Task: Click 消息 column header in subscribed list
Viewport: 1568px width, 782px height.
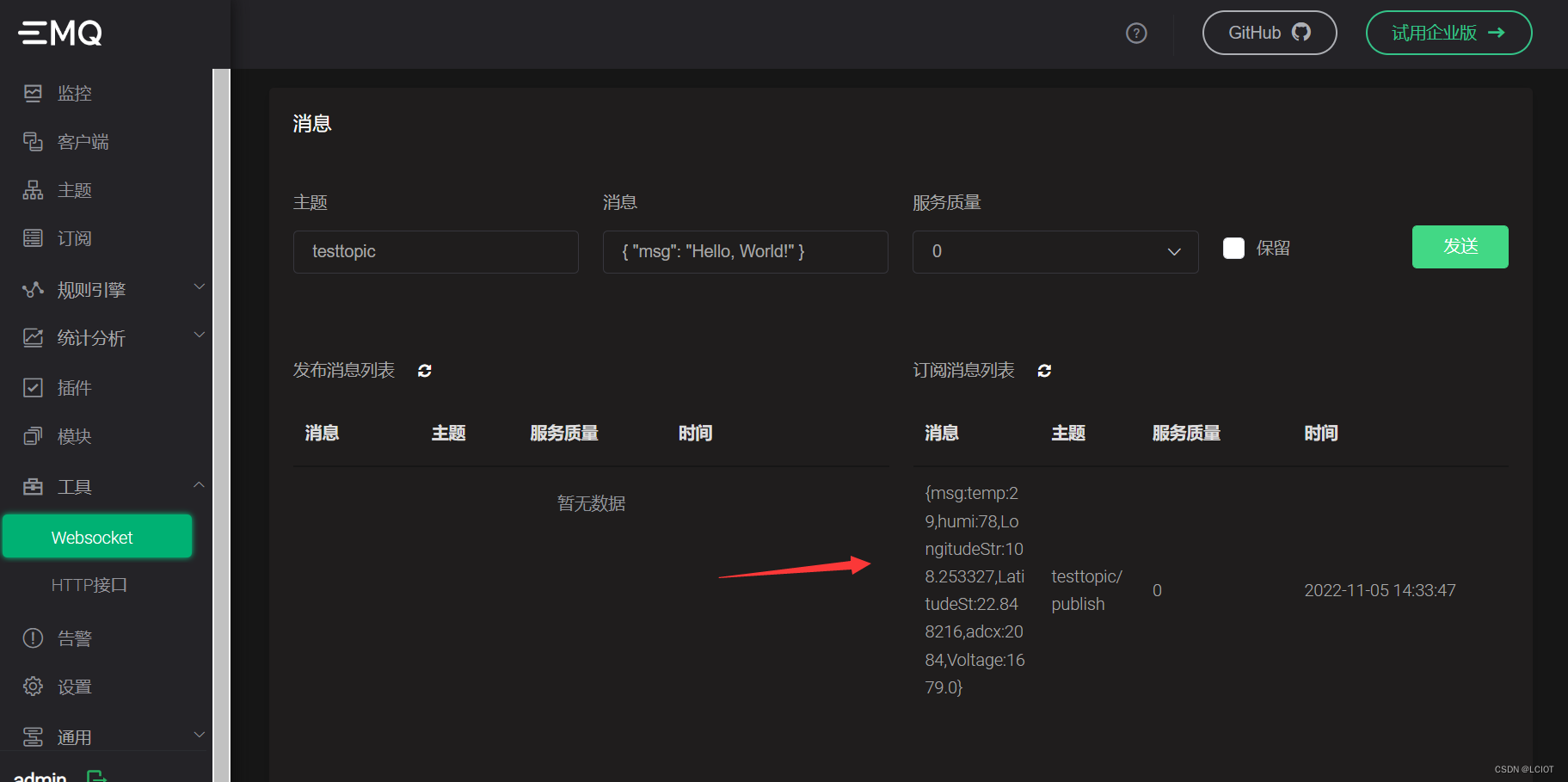Action: pos(942,433)
